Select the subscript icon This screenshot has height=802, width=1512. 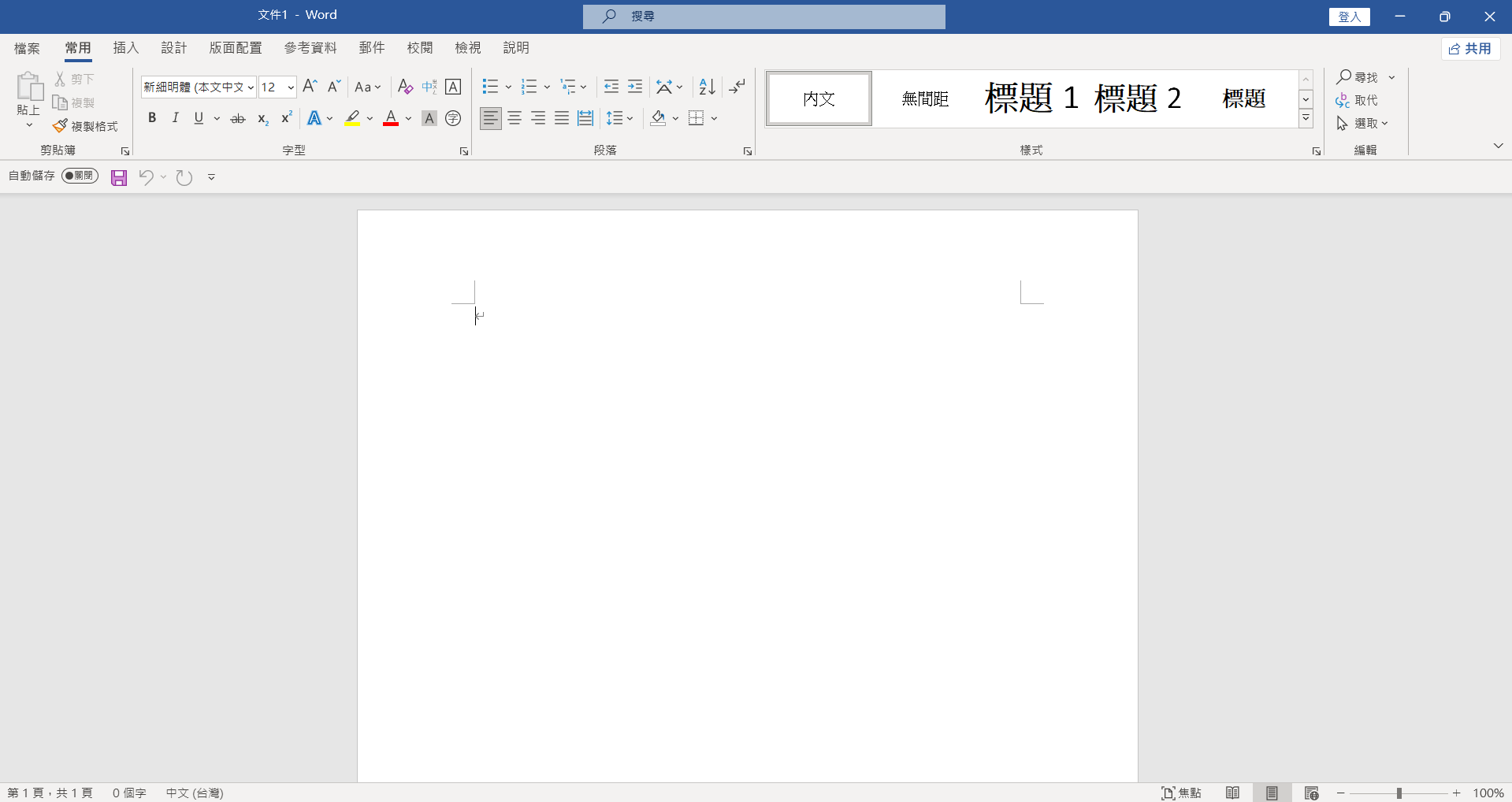click(262, 118)
